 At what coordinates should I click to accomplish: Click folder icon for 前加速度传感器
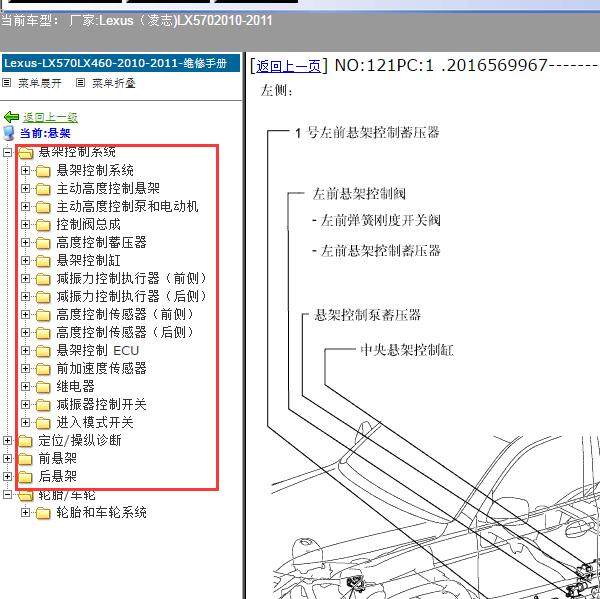click(x=43, y=369)
